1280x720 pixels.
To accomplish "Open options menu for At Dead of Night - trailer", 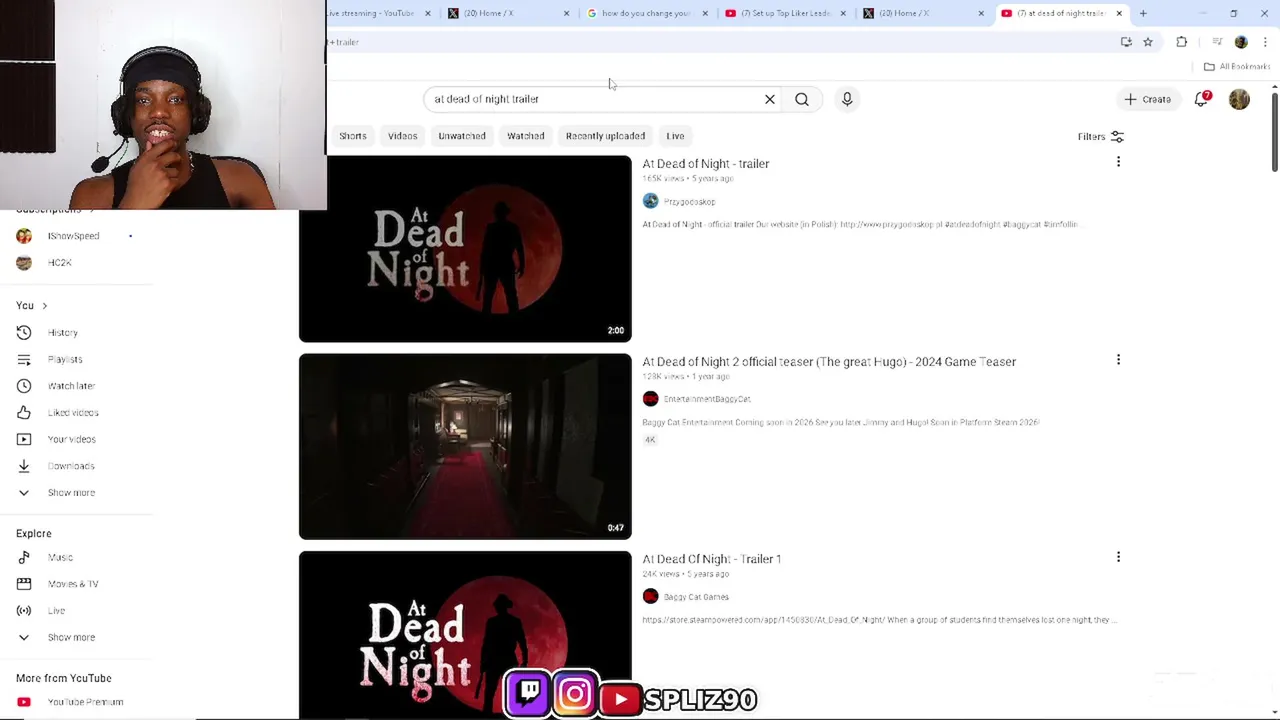I will click(1118, 162).
